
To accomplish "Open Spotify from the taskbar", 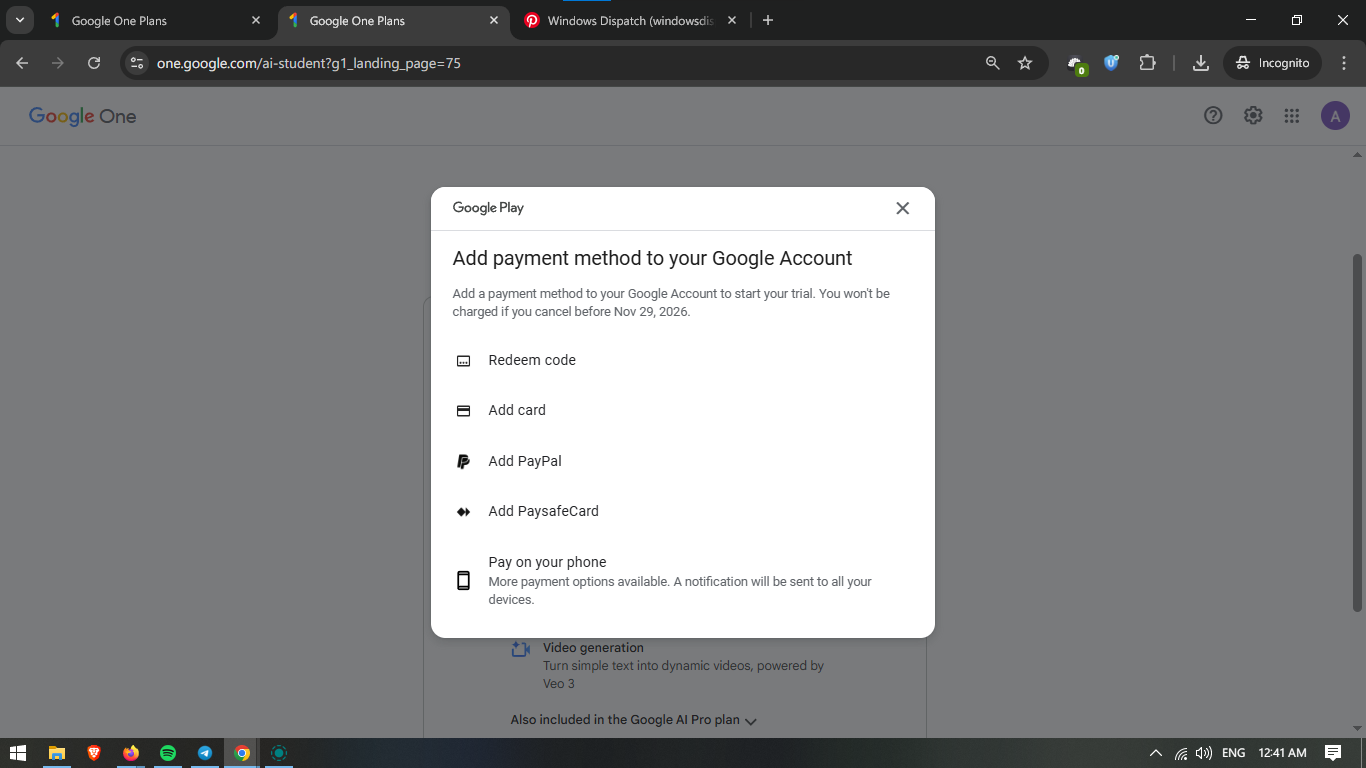I will click(x=168, y=753).
